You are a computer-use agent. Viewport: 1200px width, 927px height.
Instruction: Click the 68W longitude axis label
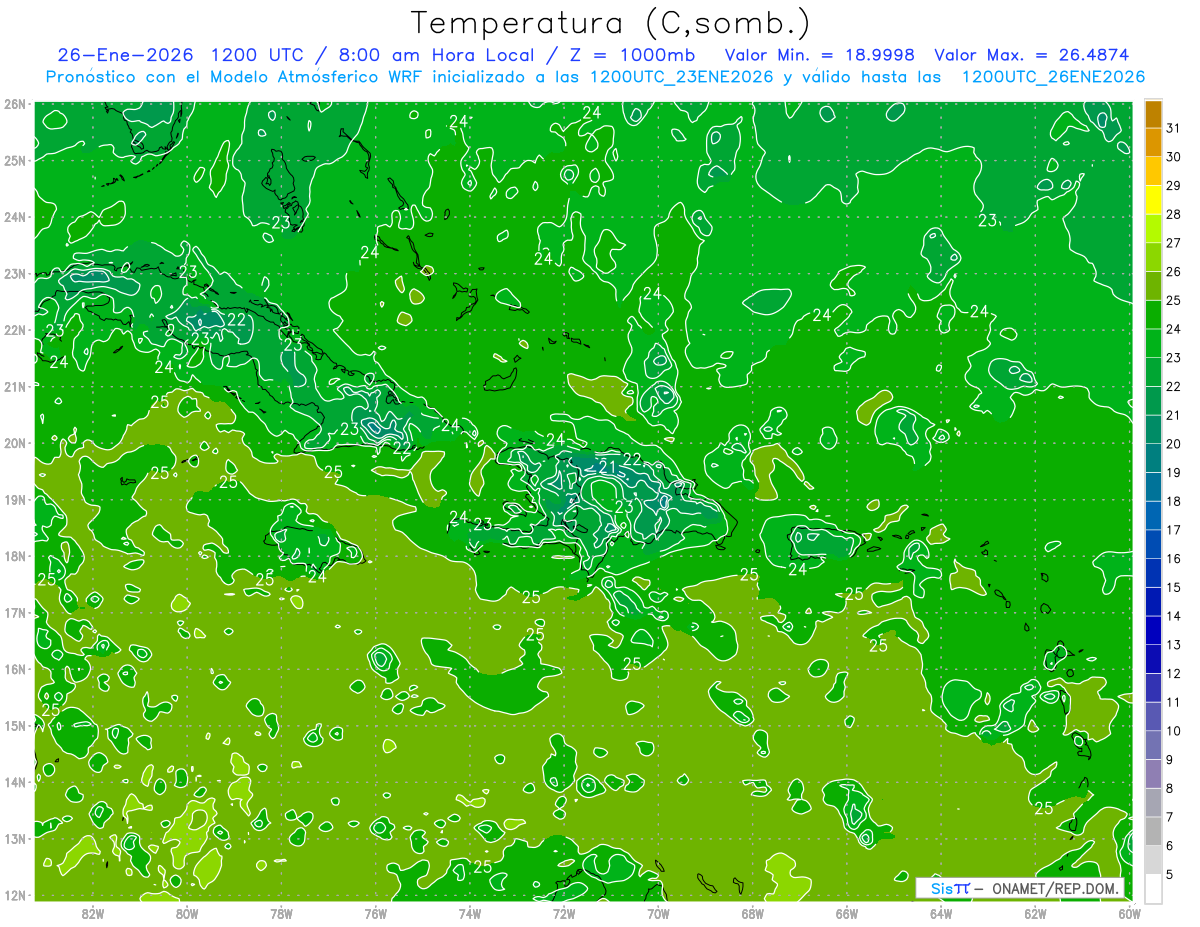pos(753,913)
